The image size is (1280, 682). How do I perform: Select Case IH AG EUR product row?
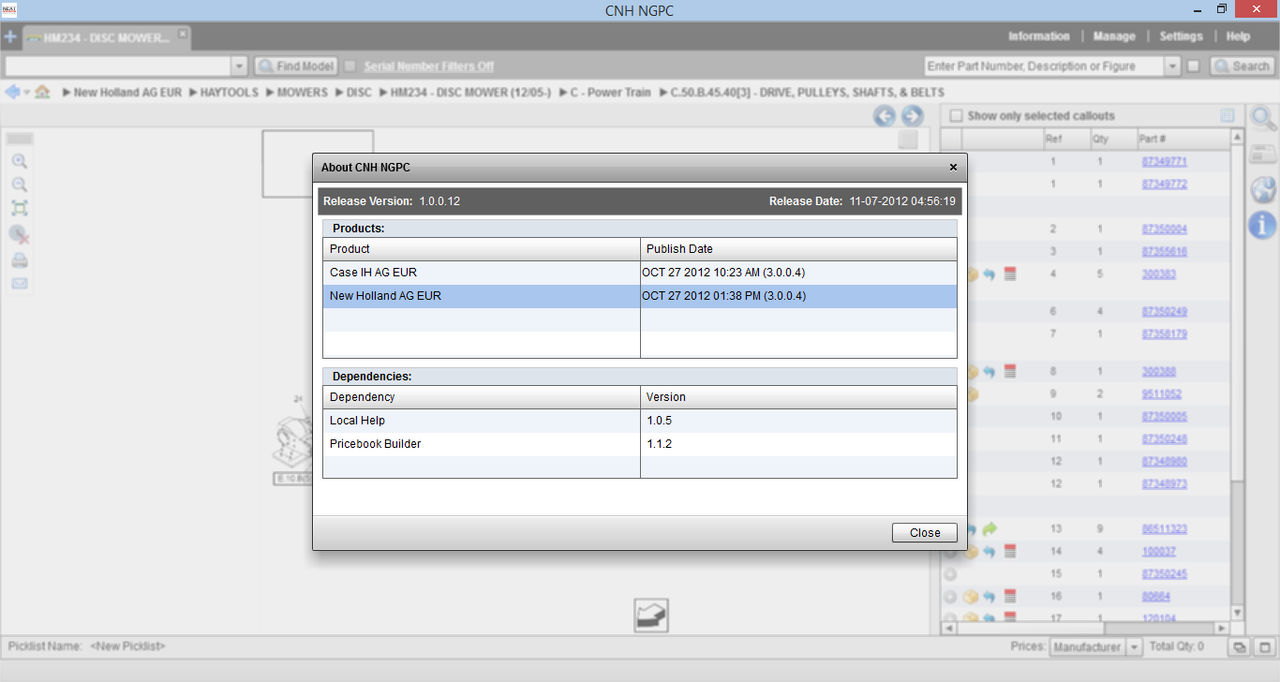click(640, 272)
